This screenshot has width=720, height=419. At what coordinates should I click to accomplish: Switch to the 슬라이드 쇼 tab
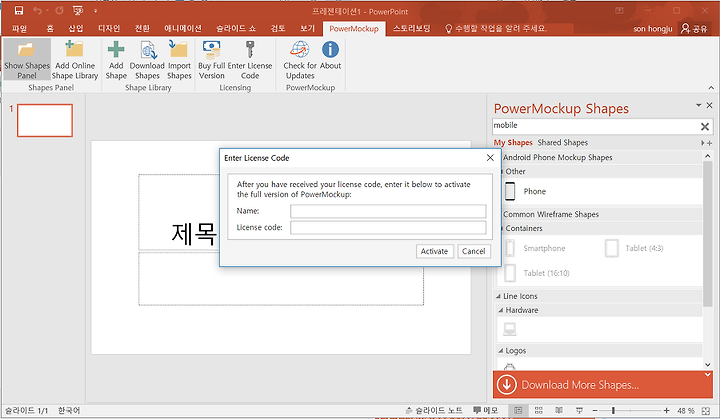pyautogui.click(x=236, y=28)
